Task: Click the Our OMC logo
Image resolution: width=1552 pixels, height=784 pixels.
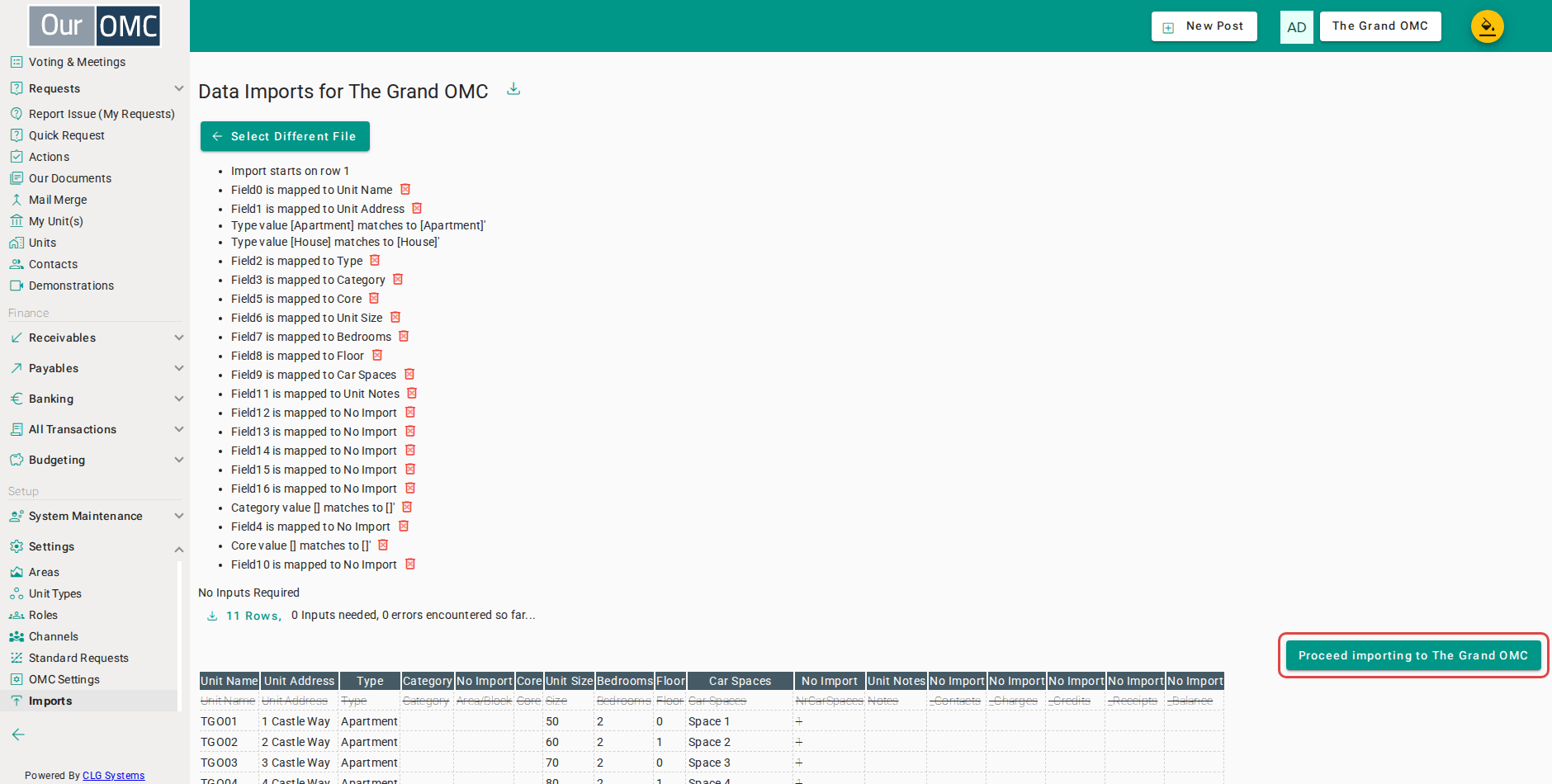Action: coord(95,26)
